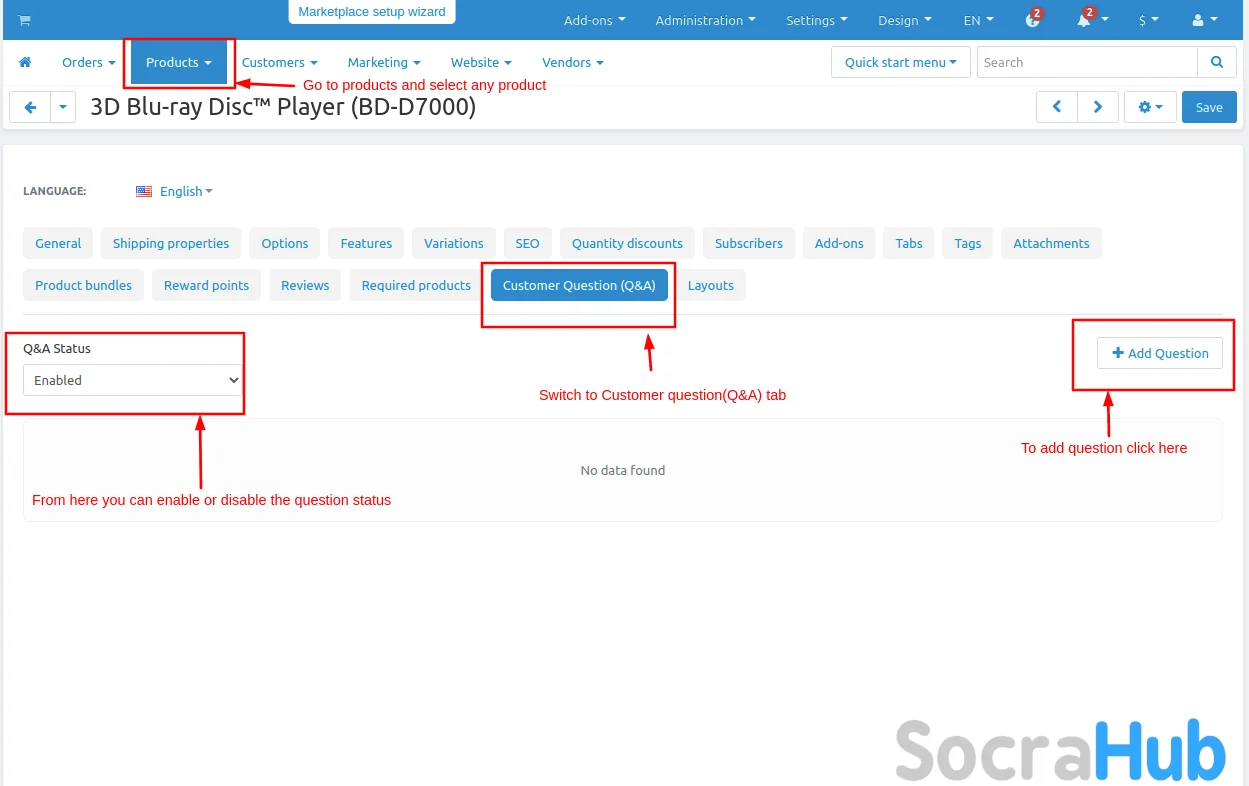Click the shopping cart icon in top bar
This screenshot has height=786, width=1249.
click(x=24, y=20)
